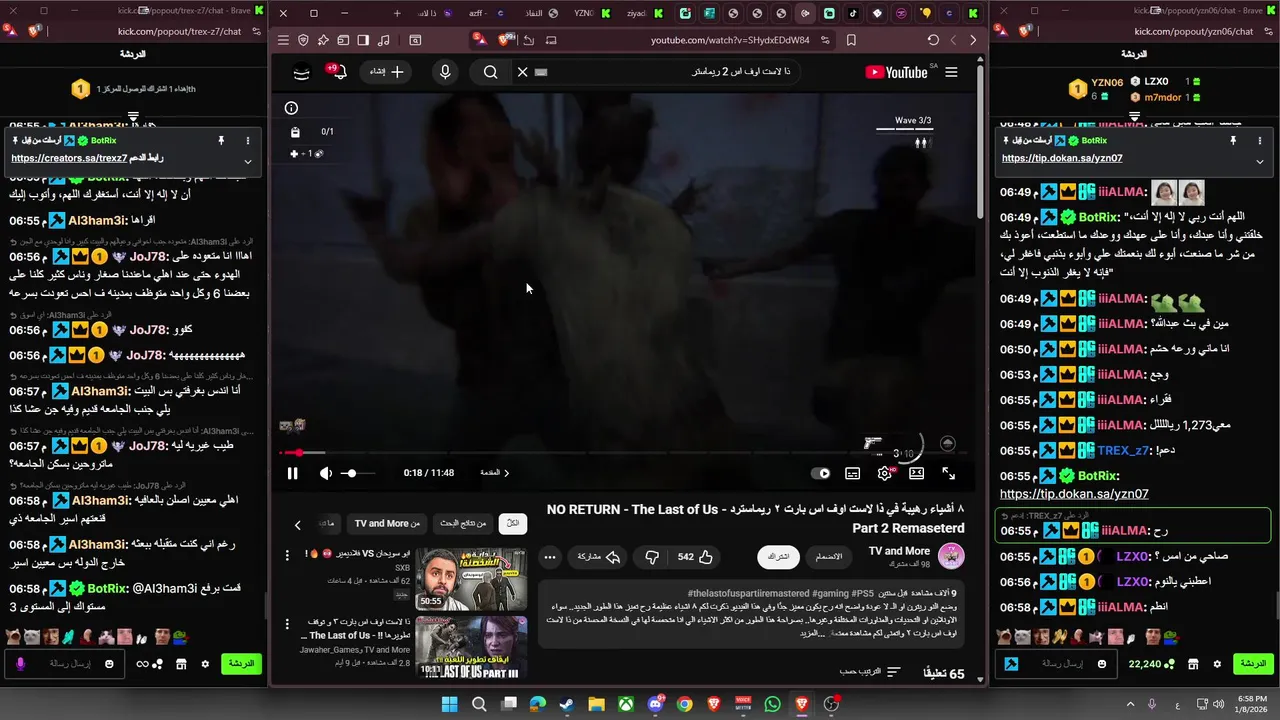Viewport: 1280px width, 720px height.
Task: Join TV and More channel membership
Action: pyautogui.click(x=828, y=557)
